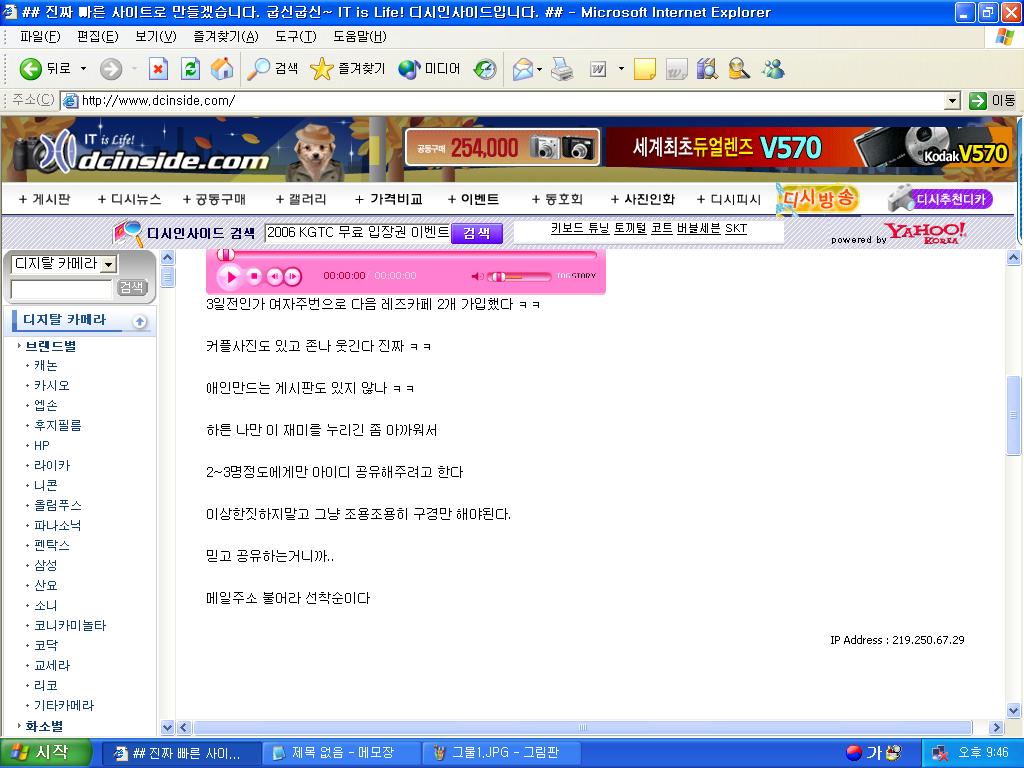The image size is (1024, 768).
Task: Play the pink media player
Action: [x=231, y=277]
